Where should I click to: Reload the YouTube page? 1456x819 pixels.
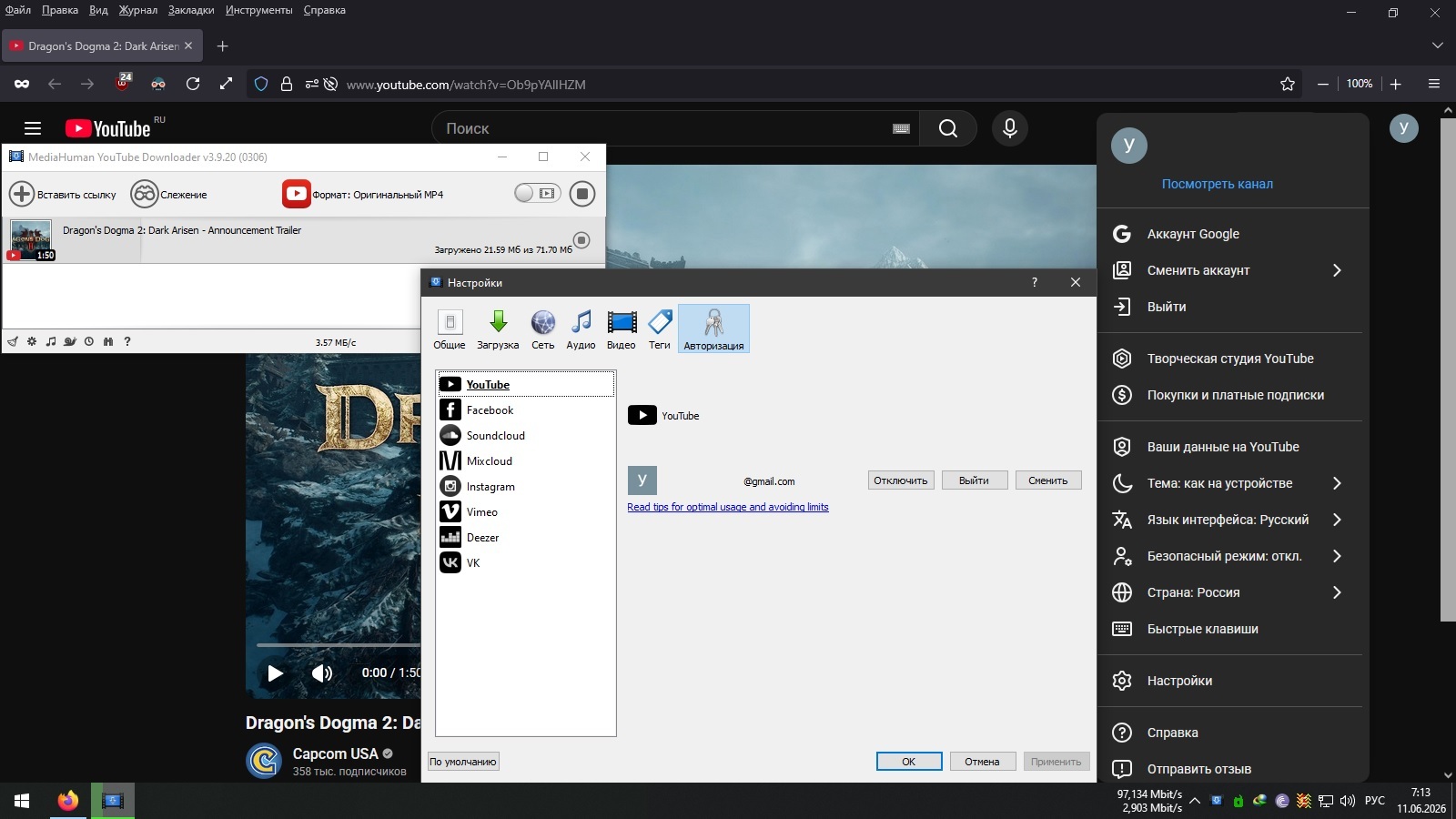pos(193,84)
